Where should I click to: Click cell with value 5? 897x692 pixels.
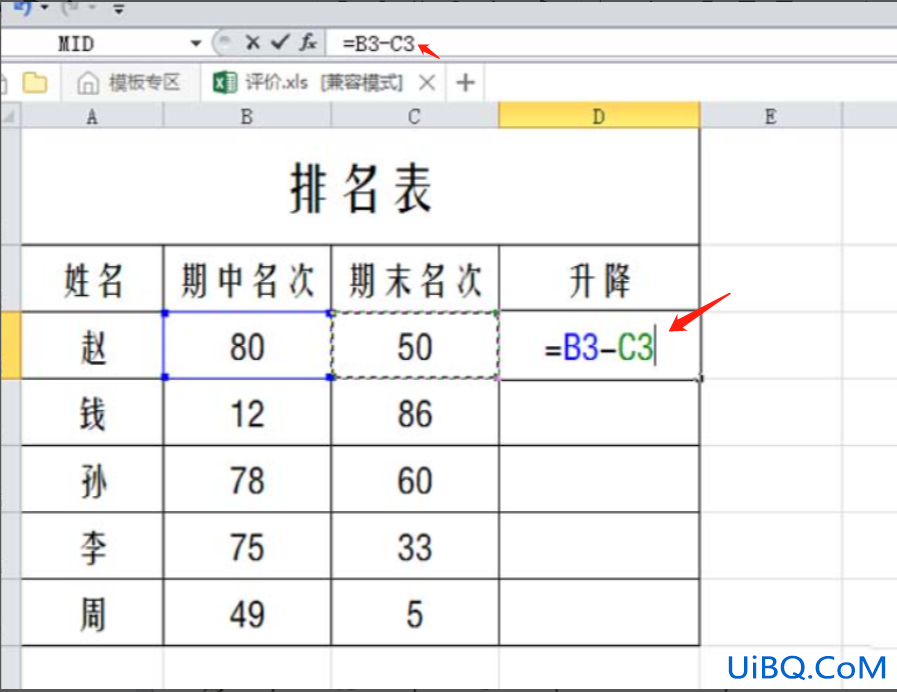[415, 613]
